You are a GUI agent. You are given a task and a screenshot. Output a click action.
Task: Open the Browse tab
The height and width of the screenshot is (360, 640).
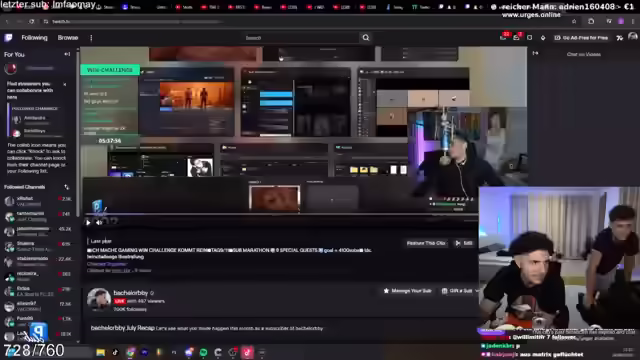coord(68,38)
